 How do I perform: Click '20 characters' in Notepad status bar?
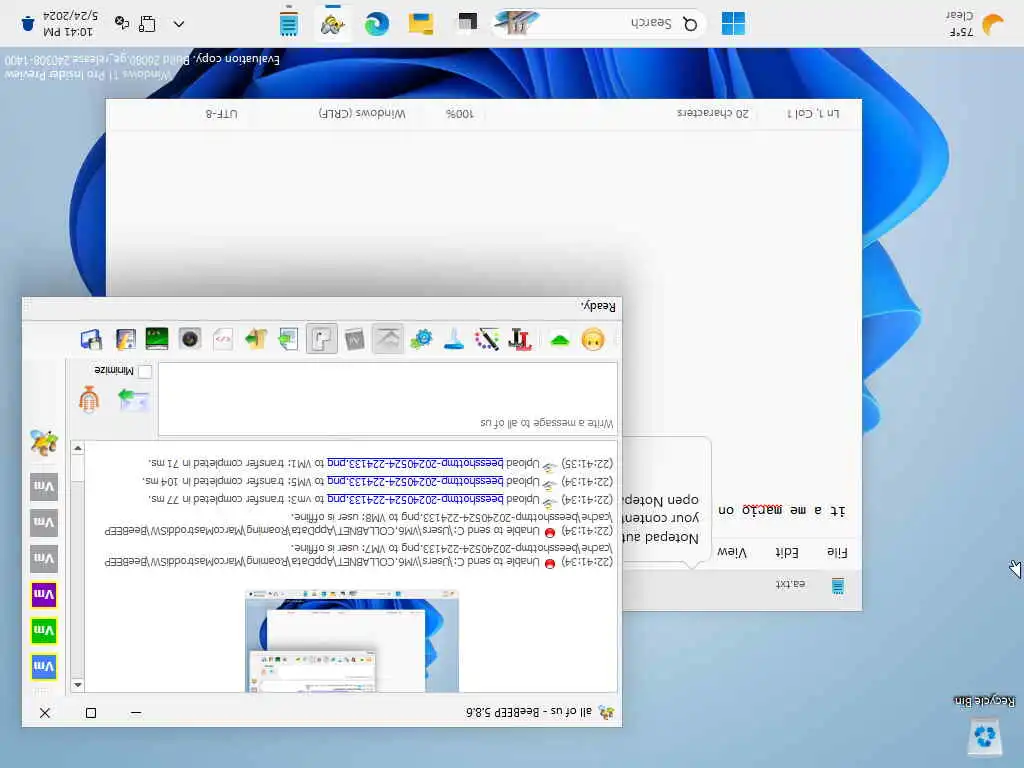[x=712, y=114]
